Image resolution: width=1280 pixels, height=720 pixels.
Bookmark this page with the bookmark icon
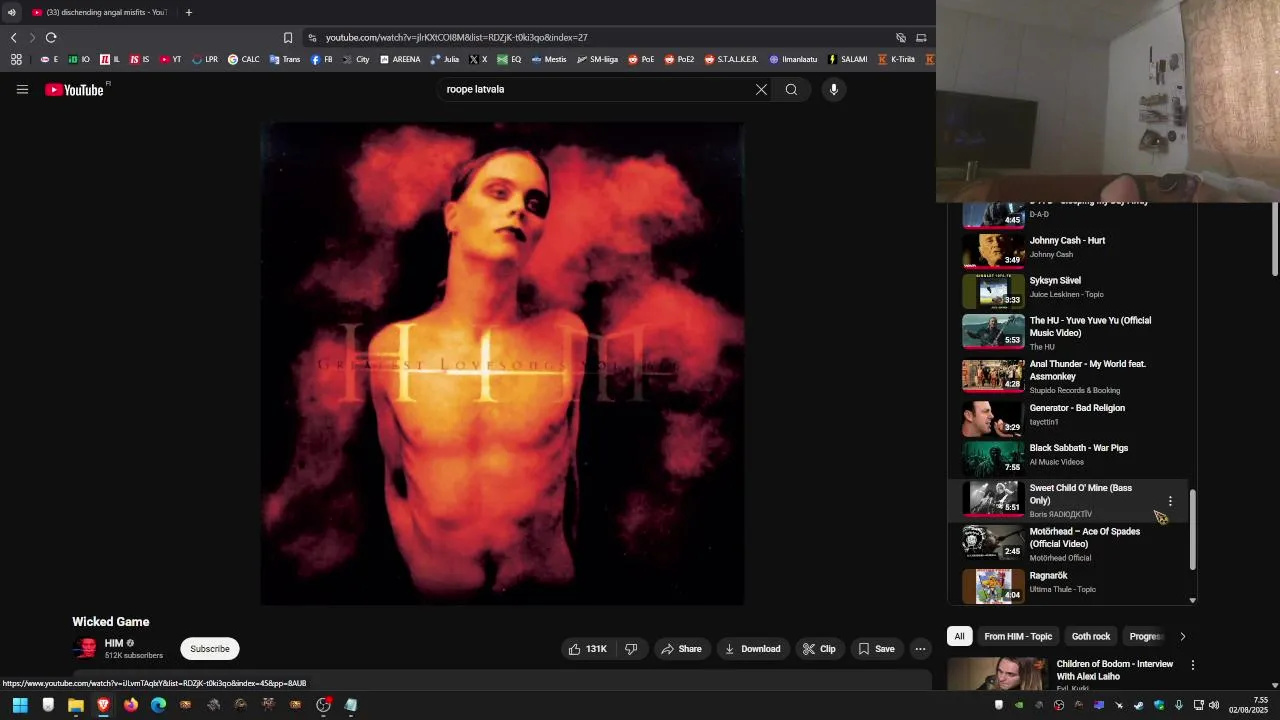click(x=288, y=38)
